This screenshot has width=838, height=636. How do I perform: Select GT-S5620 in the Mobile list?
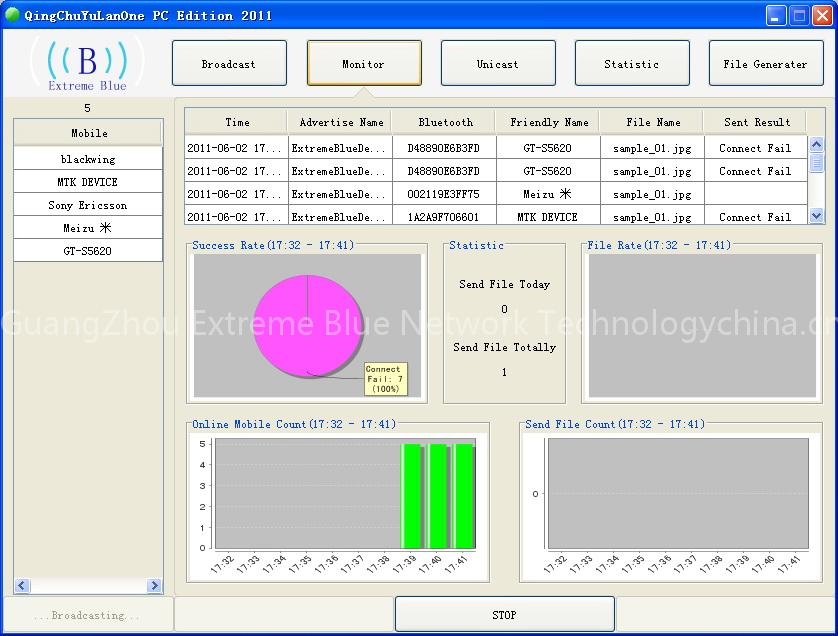89,251
